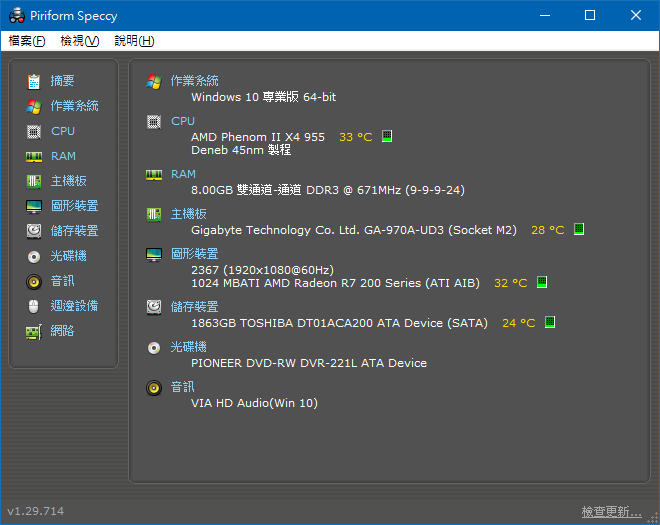Image resolution: width=660 pixels, height=525 pixels.
Task: Open the 說明(H) menu
Action: click(x=135, y=41)
